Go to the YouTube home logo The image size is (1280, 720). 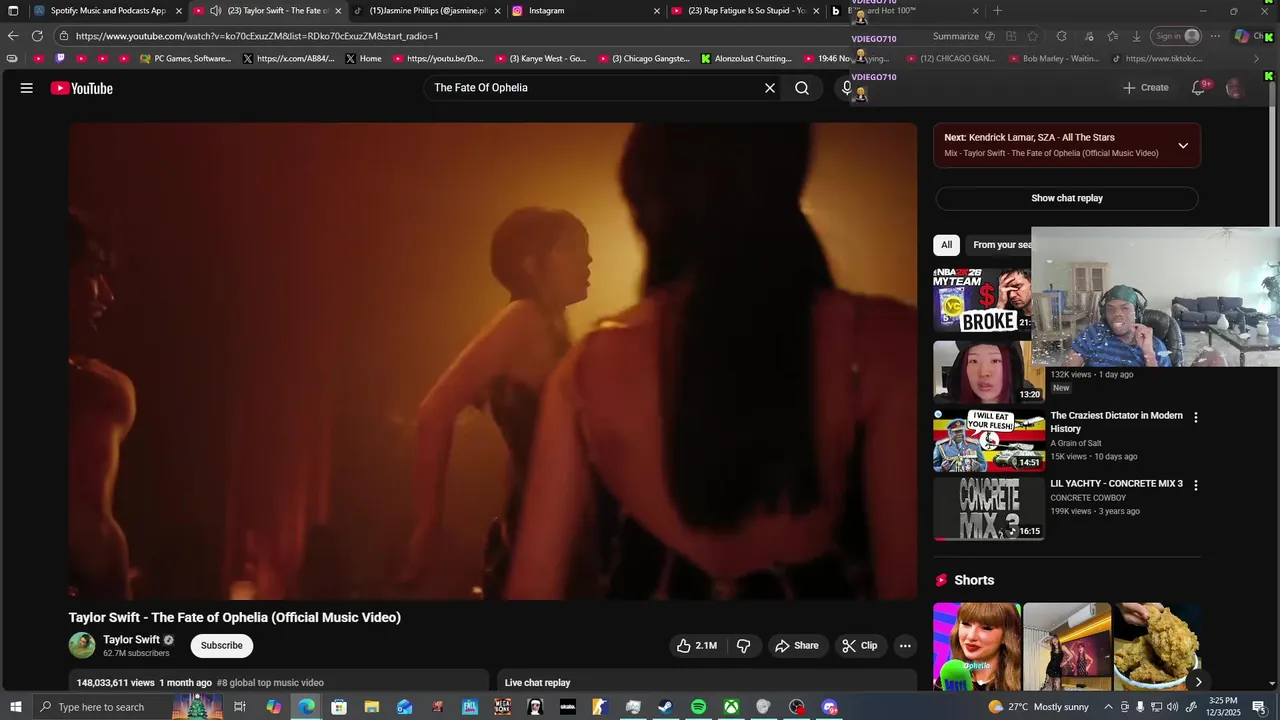82,88
